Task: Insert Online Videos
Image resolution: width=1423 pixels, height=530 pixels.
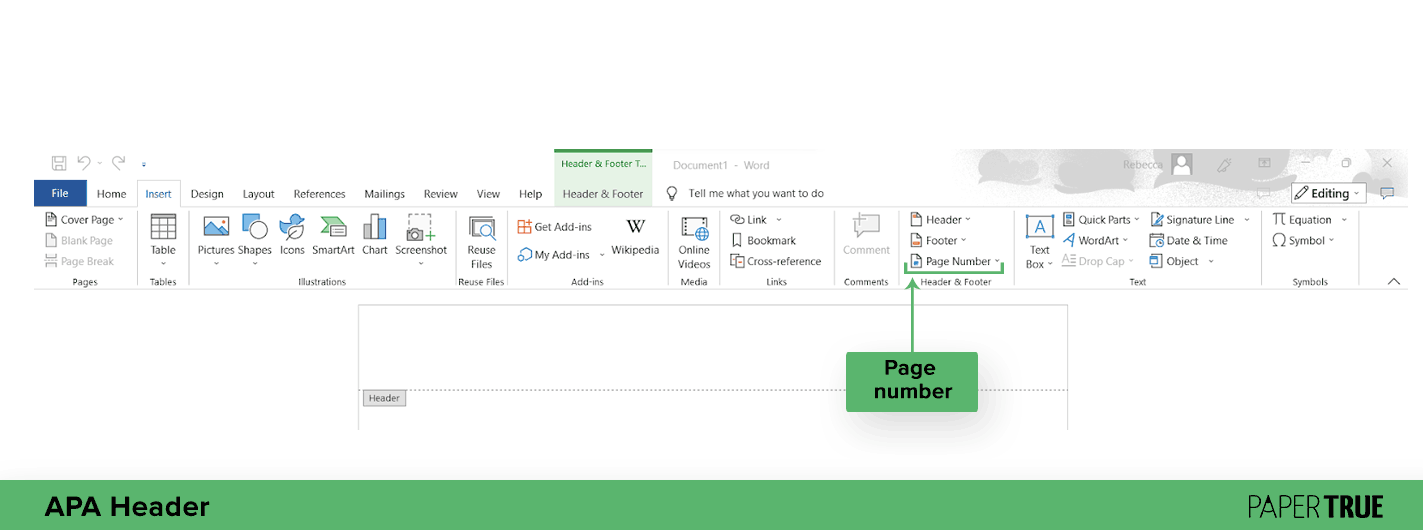Action: pos(694,241)
